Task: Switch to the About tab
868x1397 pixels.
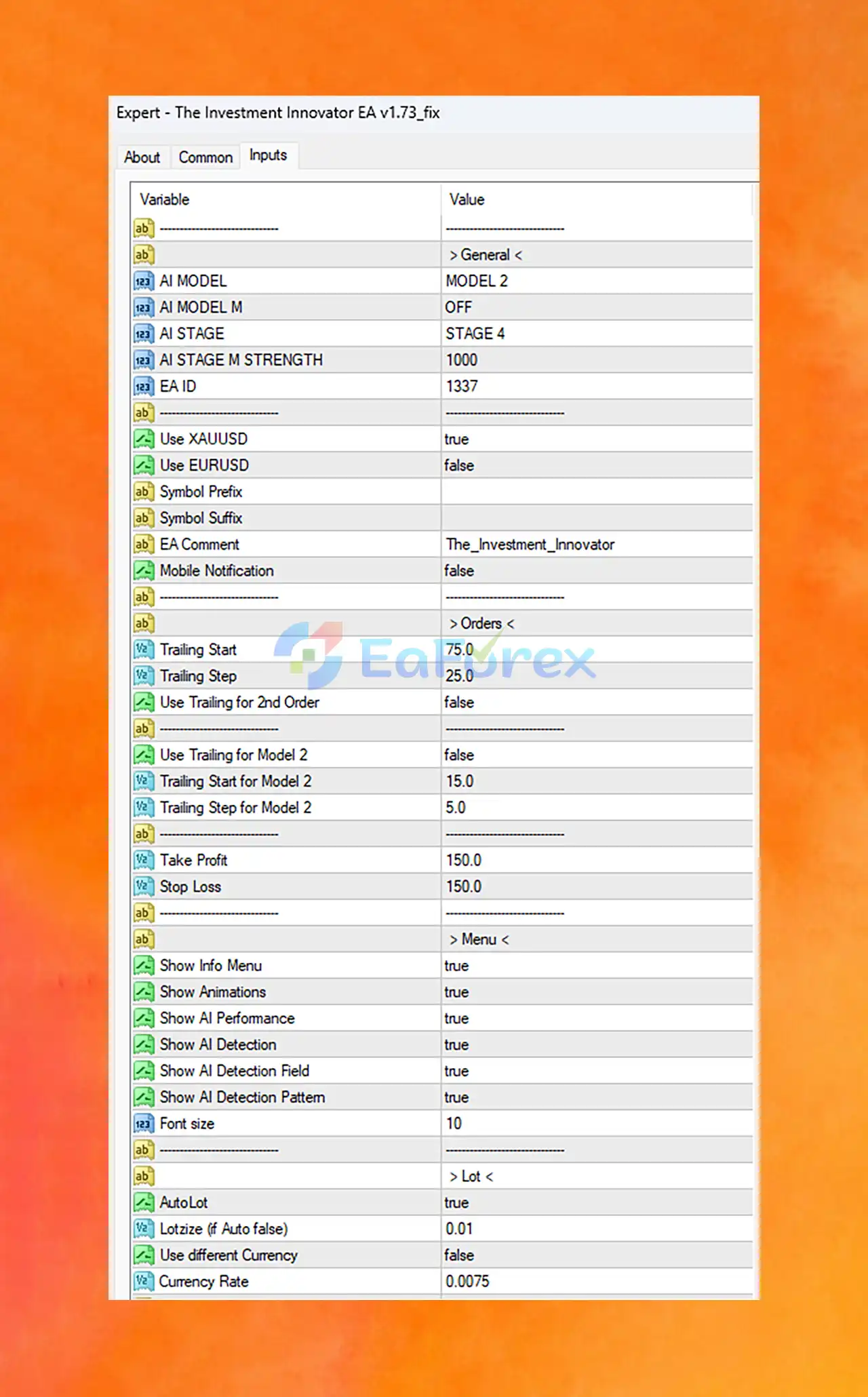Action: pyautogui.click(x=142, y=157)
